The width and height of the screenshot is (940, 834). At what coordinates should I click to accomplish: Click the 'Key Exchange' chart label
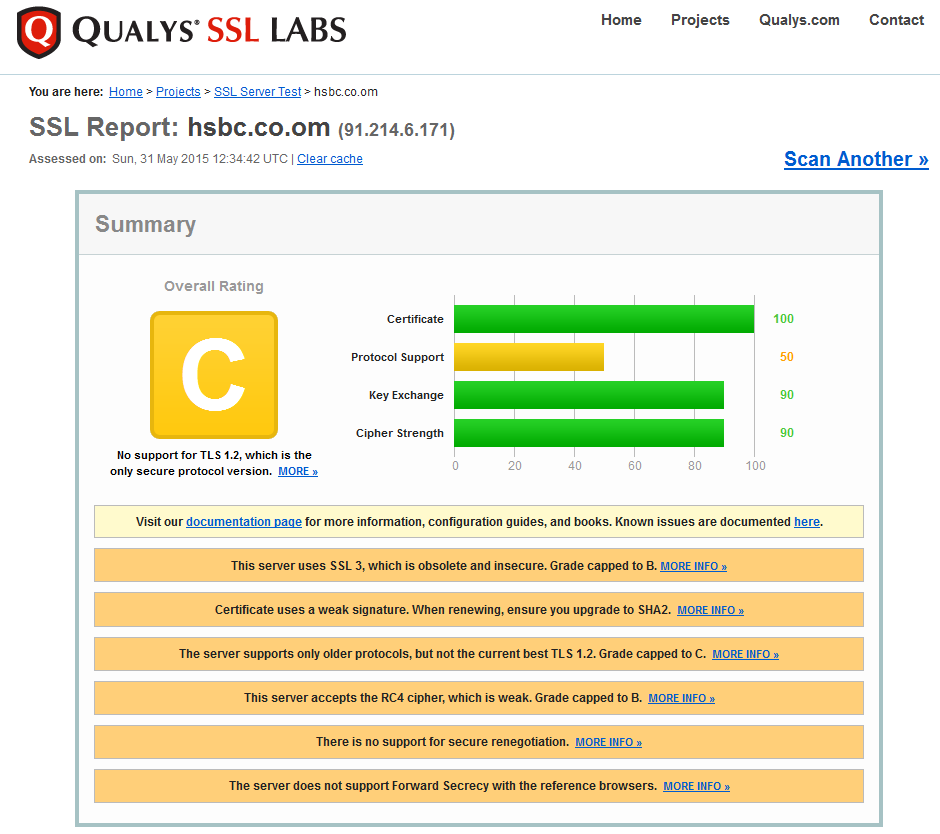[x=406, y=395]
